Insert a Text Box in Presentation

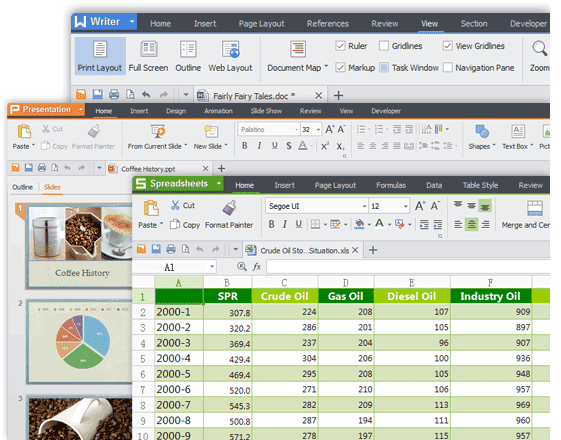517,137
